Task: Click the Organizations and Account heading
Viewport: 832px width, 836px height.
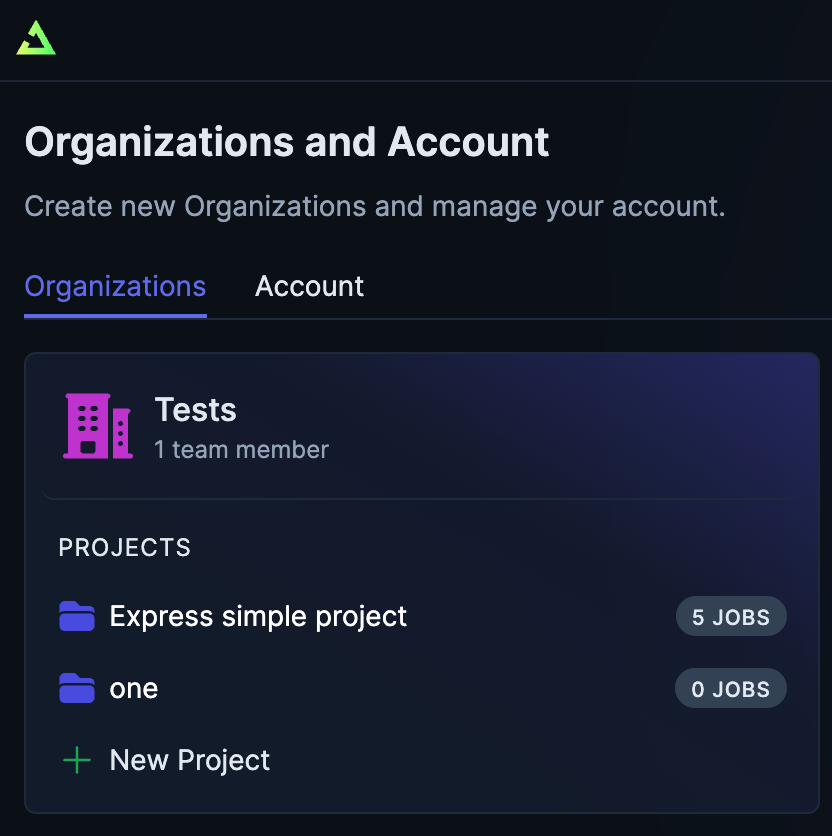Action: [287, 142]
